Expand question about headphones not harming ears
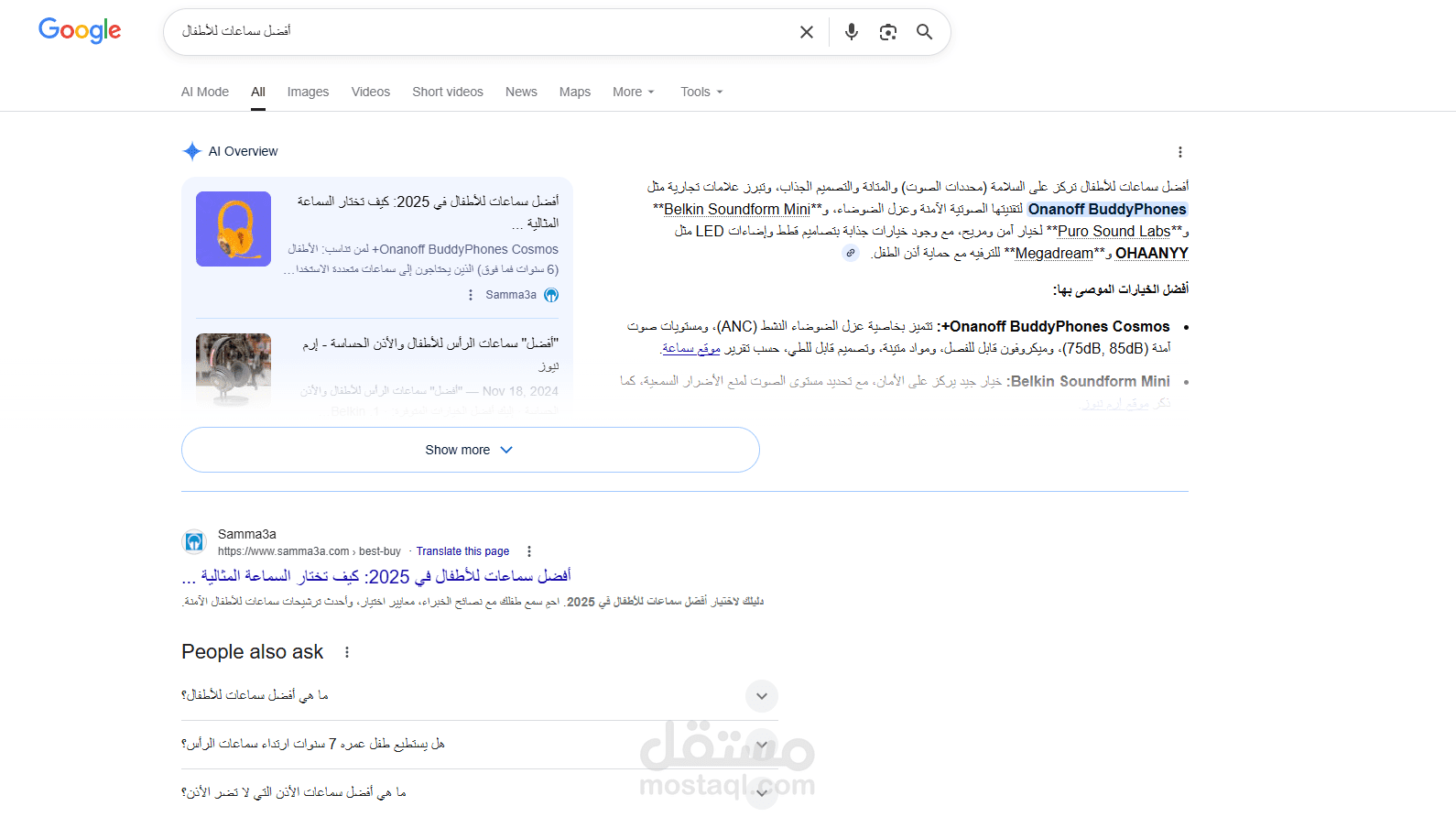This screenshot has height=817, width=1456. tap(480, 792)
